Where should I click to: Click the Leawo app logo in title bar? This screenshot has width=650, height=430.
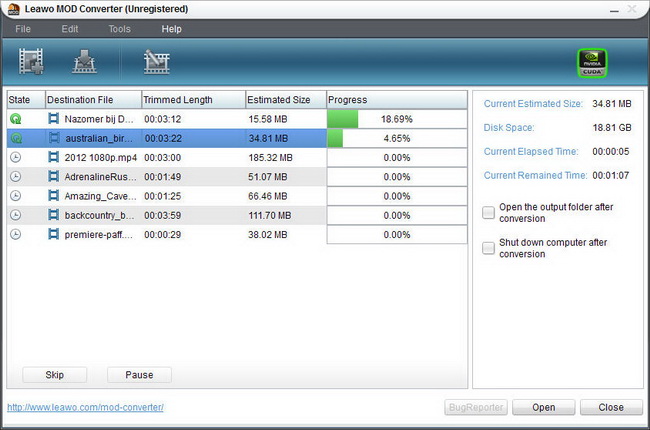(x=14, y=9)
